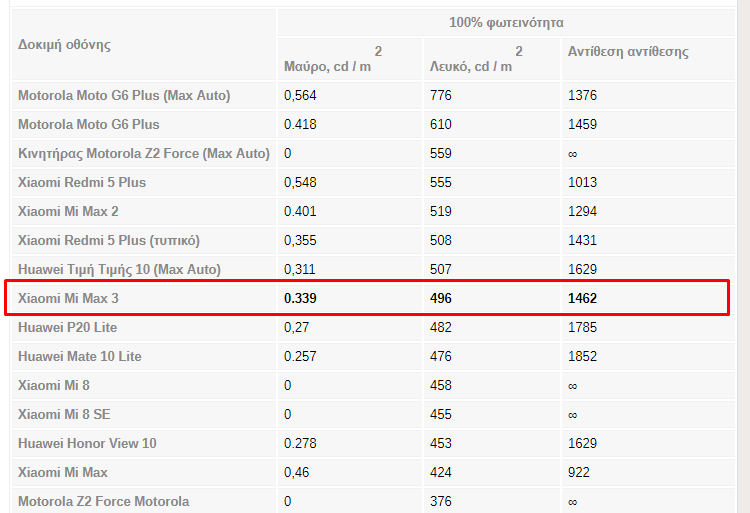
Task: Click the black value 0,27
Action: 296,327
